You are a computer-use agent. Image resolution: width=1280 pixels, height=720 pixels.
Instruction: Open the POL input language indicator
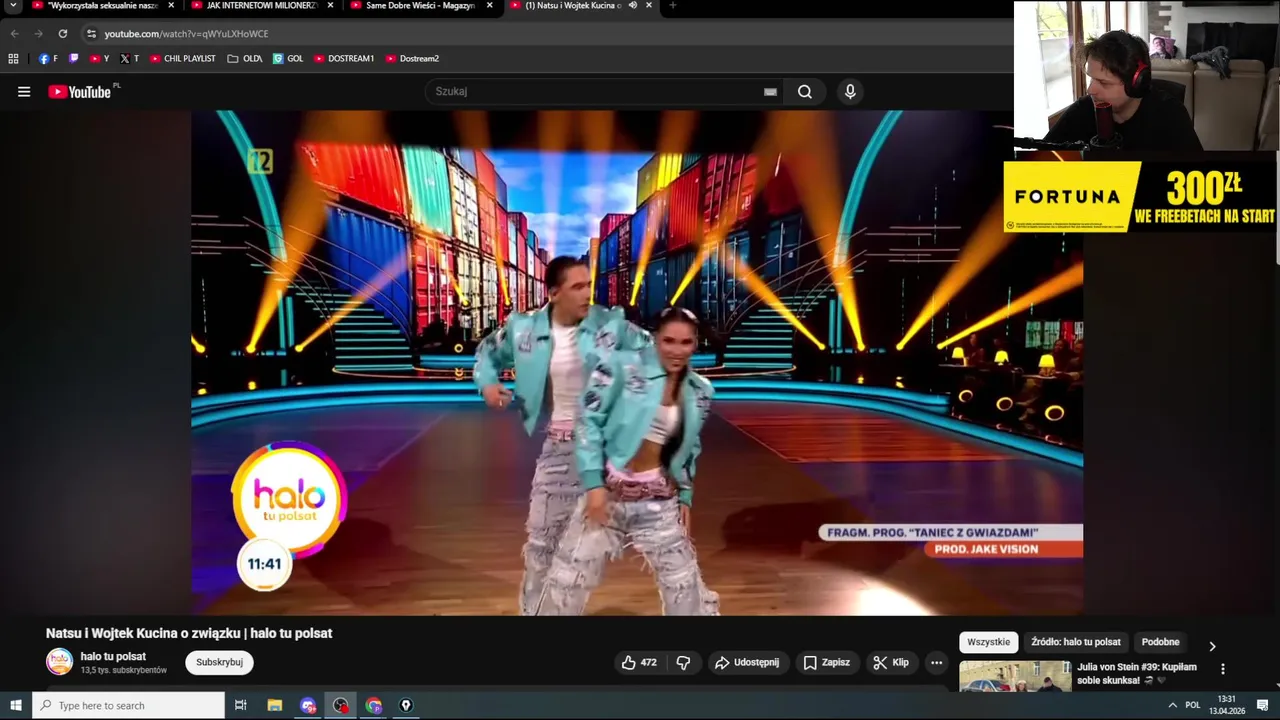coord(1192,705)
